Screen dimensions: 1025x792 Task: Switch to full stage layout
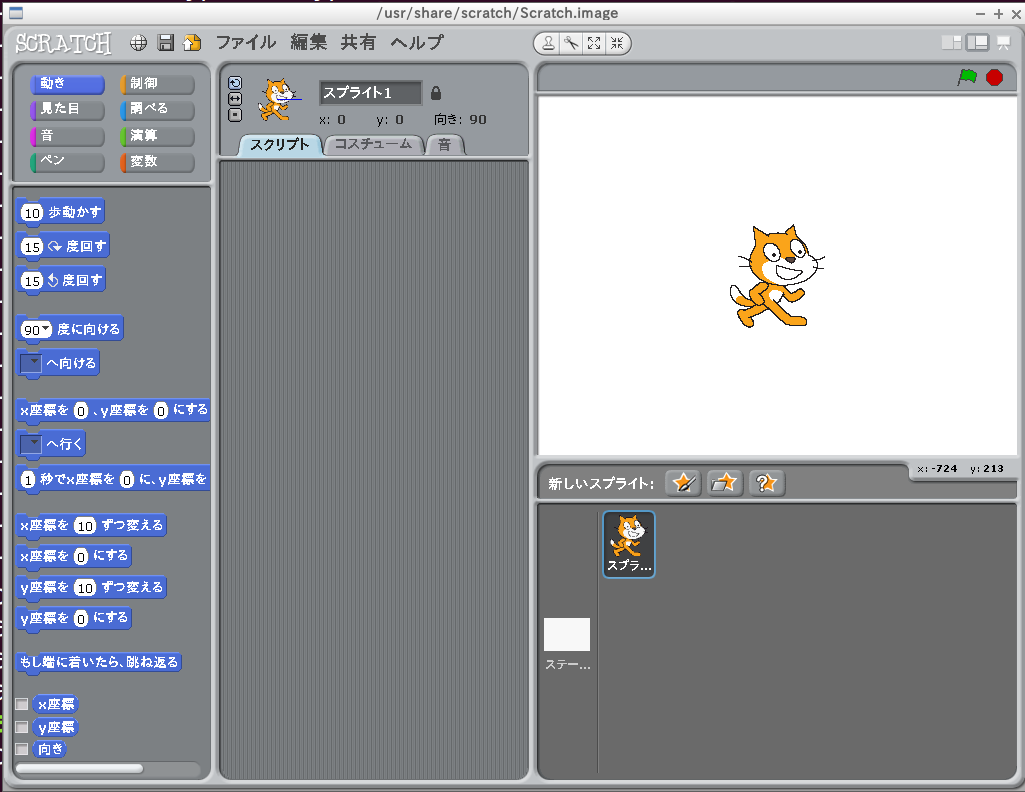(x=978, y=42)
